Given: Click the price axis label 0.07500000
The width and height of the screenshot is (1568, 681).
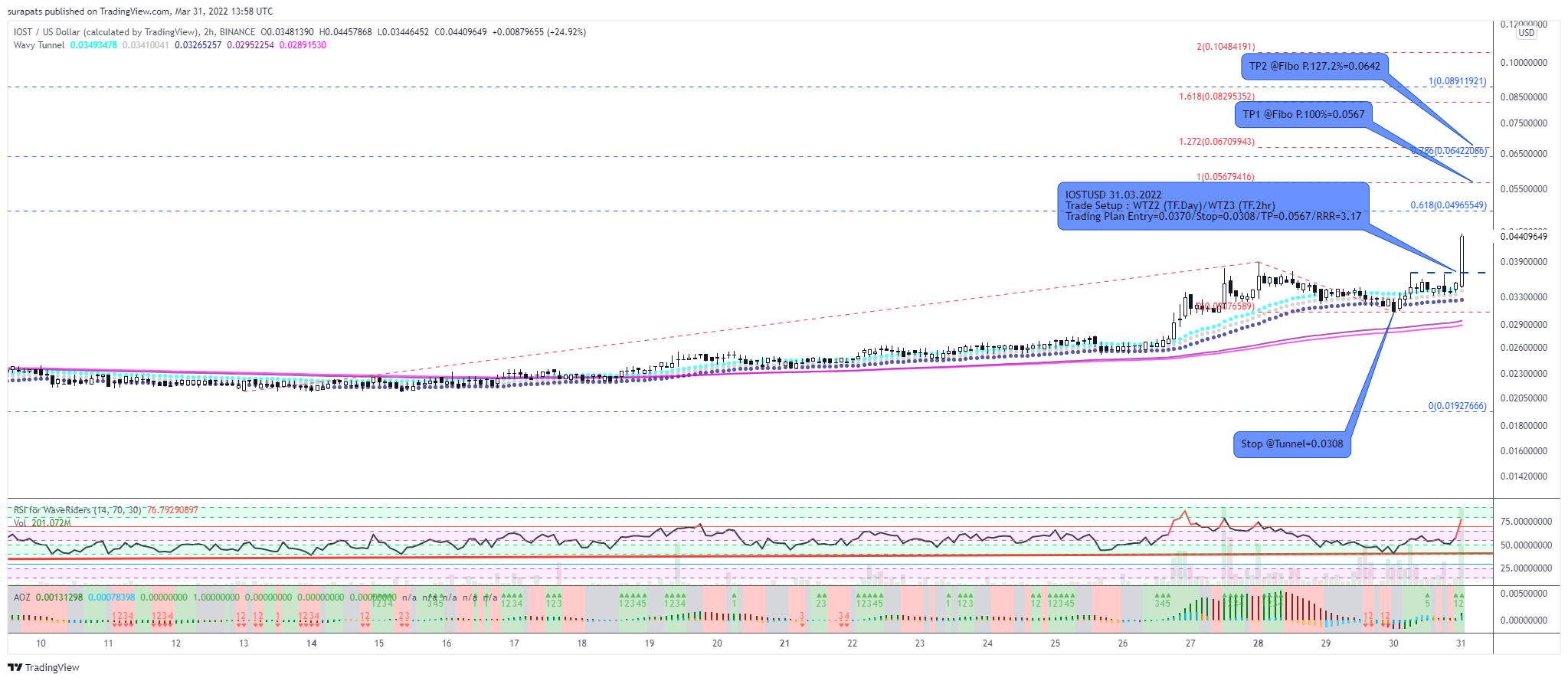Looking at the screenshot, I should point(1524,123).
